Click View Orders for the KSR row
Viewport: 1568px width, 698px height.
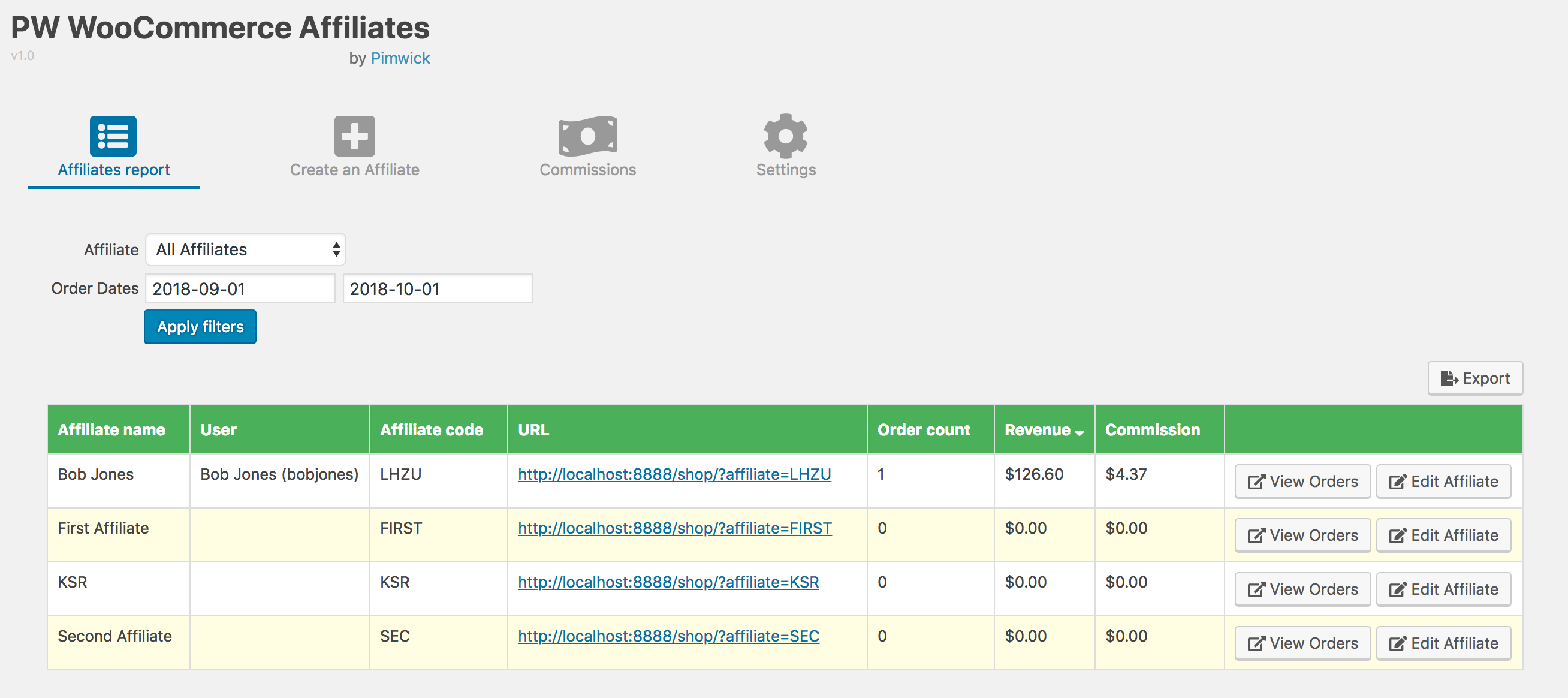1302,589
